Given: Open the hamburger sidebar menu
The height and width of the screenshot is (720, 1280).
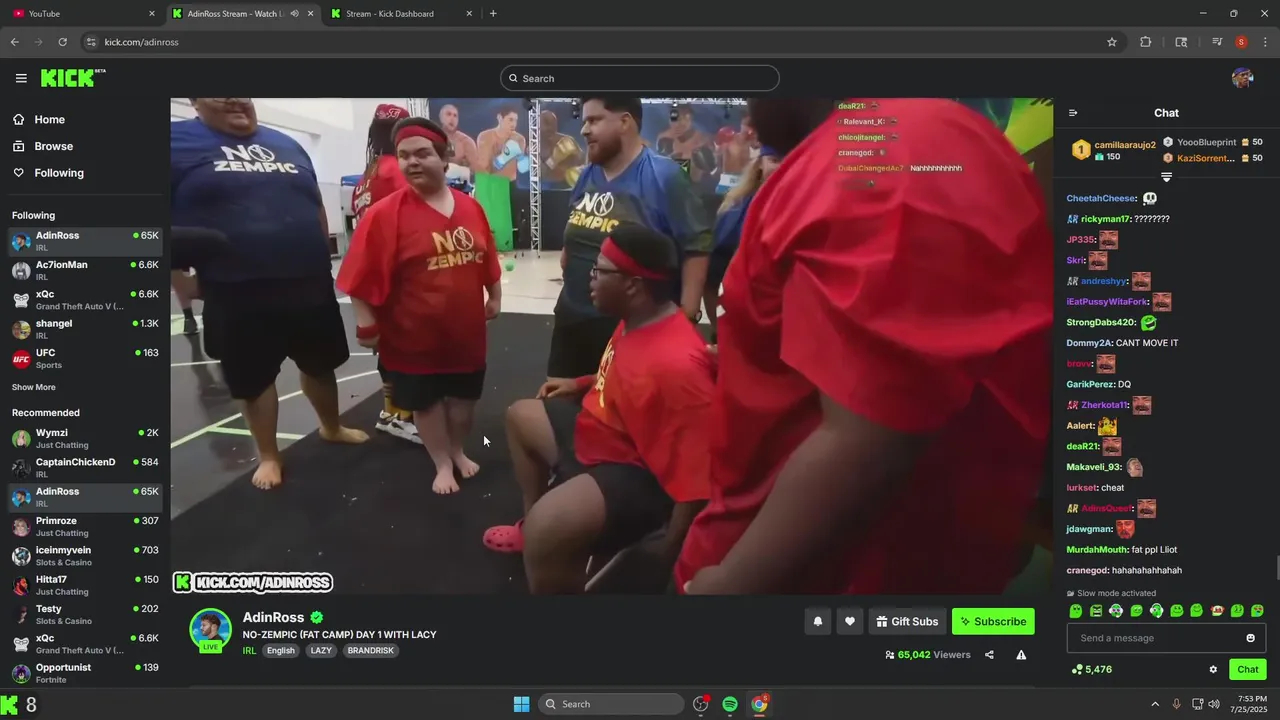Looking at the screenshot, I should [x=21, y=78].
